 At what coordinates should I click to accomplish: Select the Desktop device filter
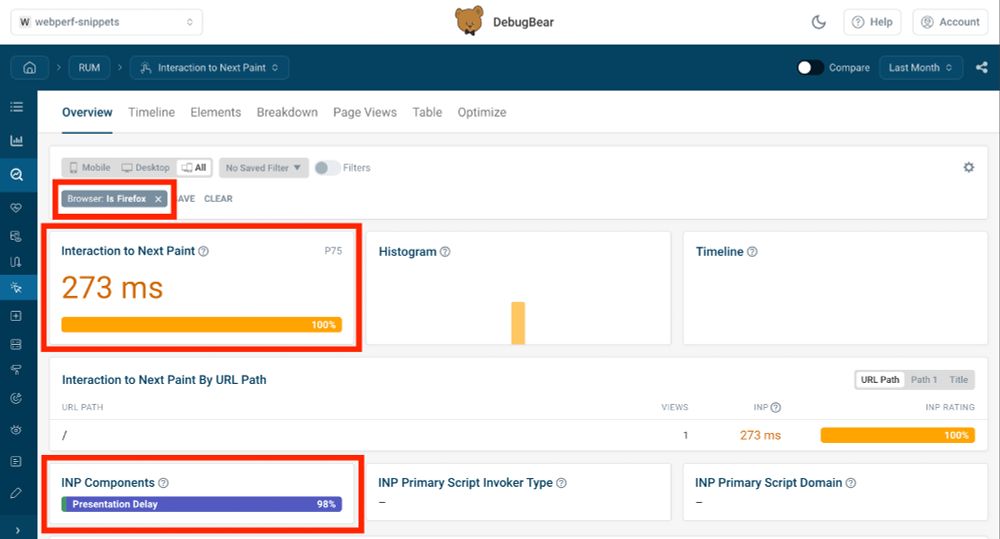click(x=146, y=168)
